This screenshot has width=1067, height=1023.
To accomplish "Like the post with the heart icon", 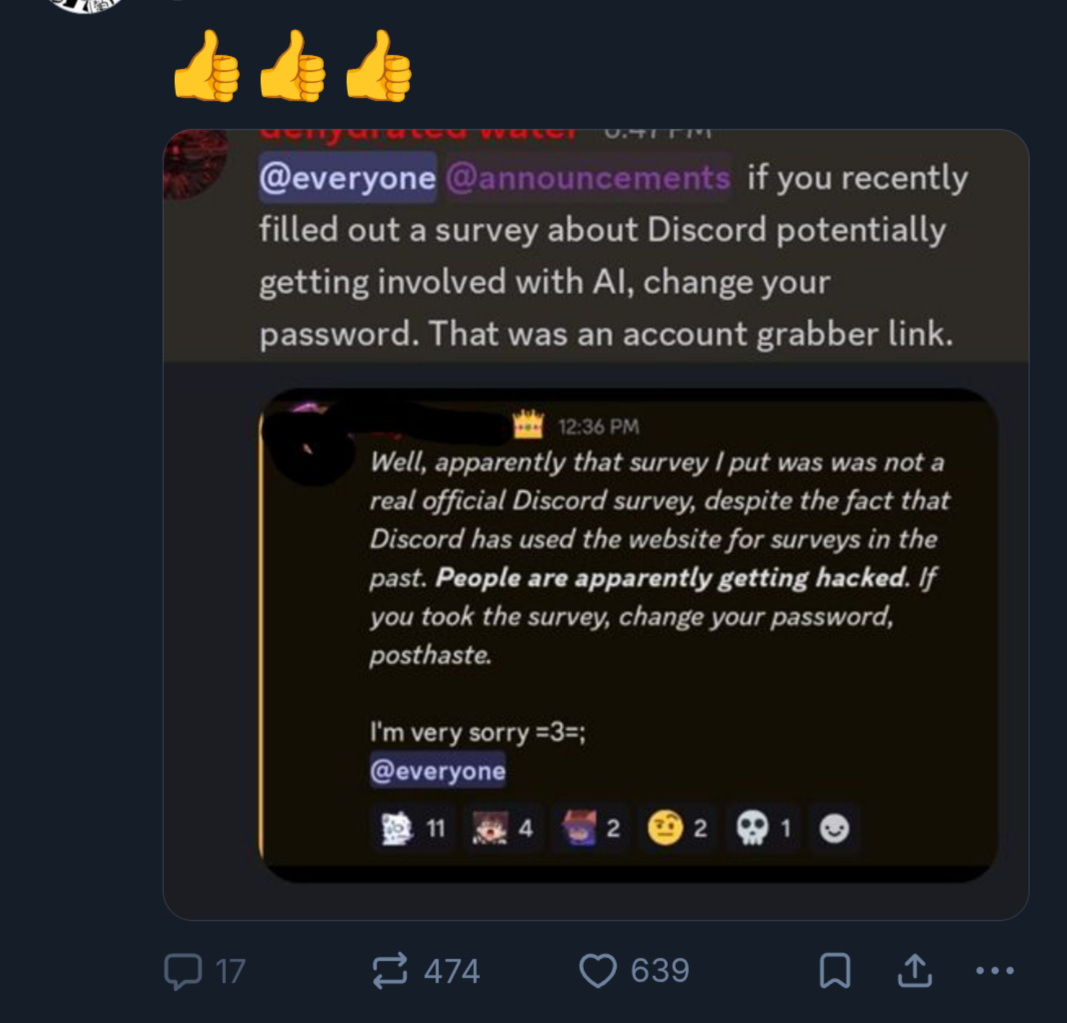I will coord(598,971).
